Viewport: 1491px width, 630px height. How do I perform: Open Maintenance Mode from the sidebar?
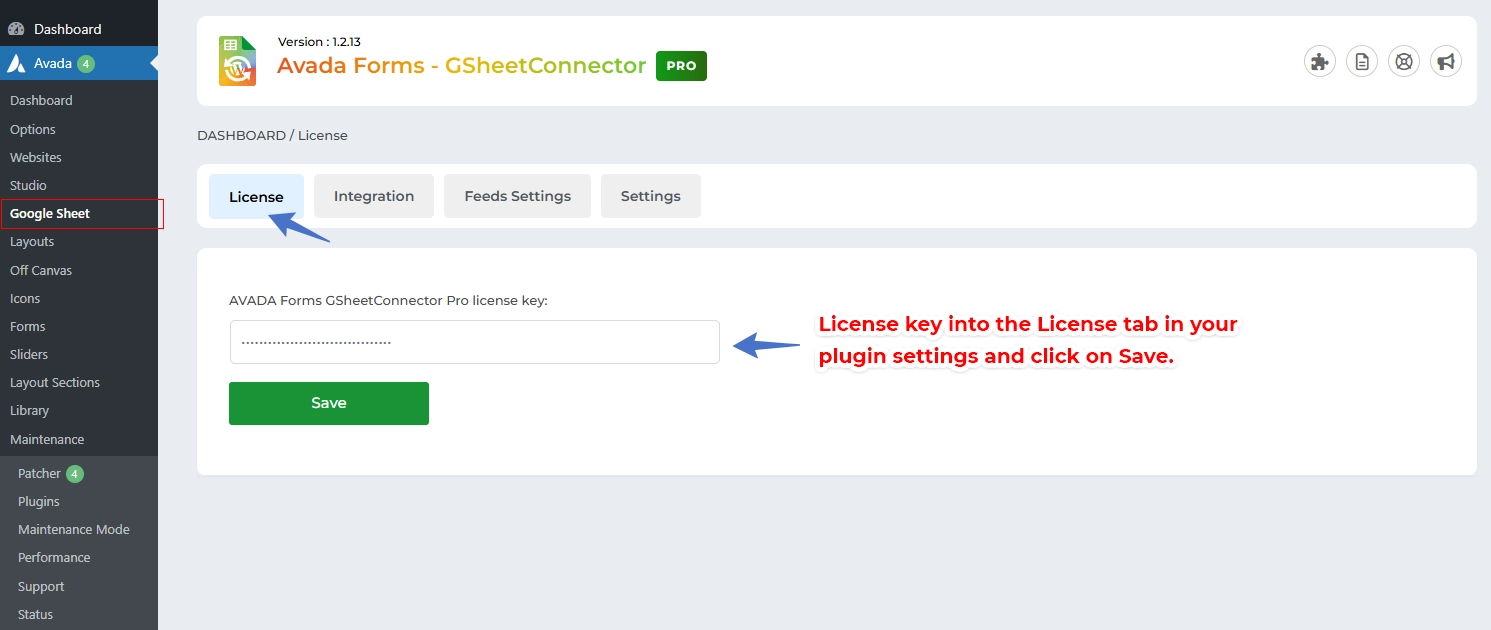click(x=74, y=529)
